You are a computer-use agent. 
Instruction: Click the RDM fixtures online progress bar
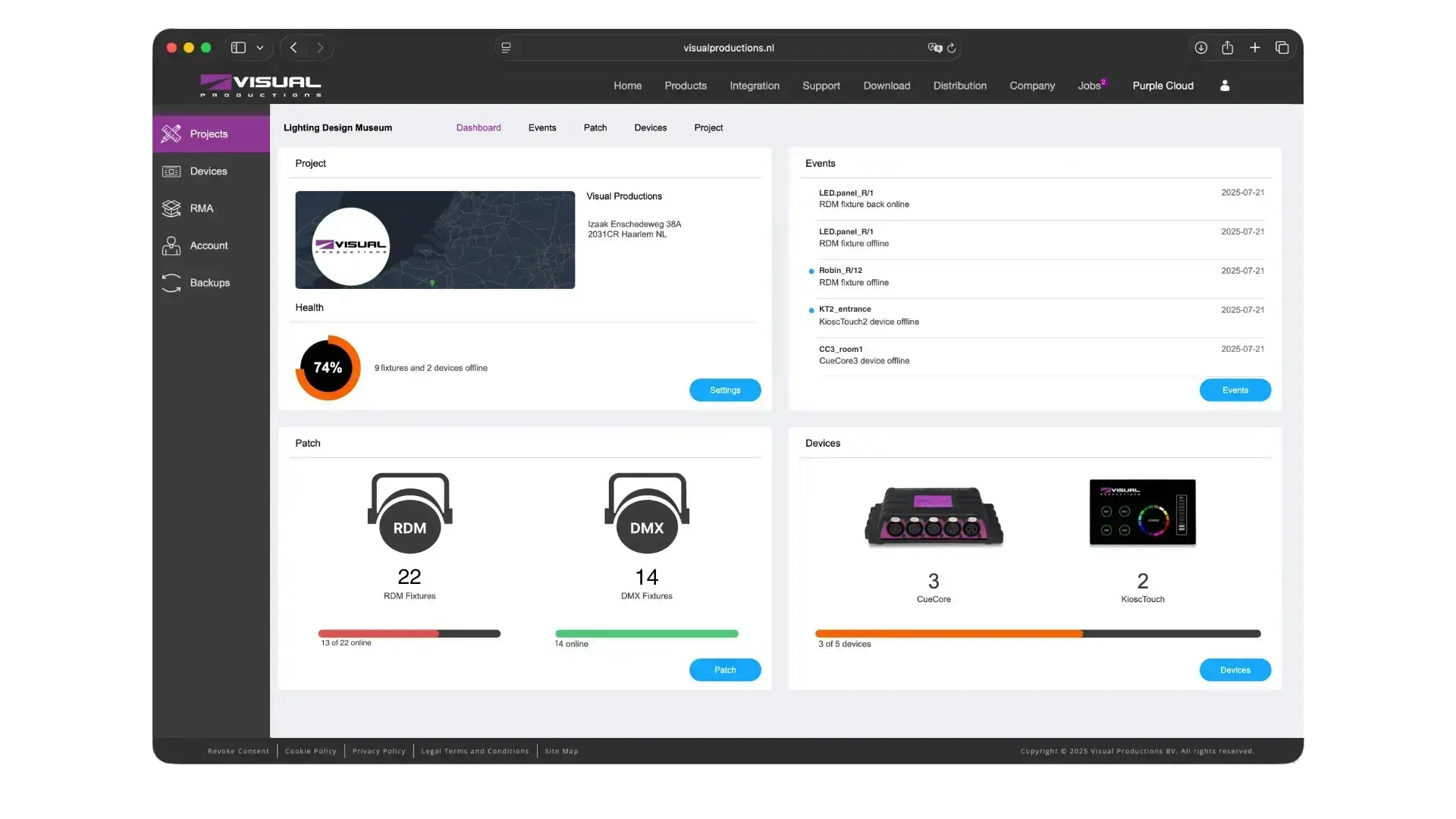click(x=409, y=633)
